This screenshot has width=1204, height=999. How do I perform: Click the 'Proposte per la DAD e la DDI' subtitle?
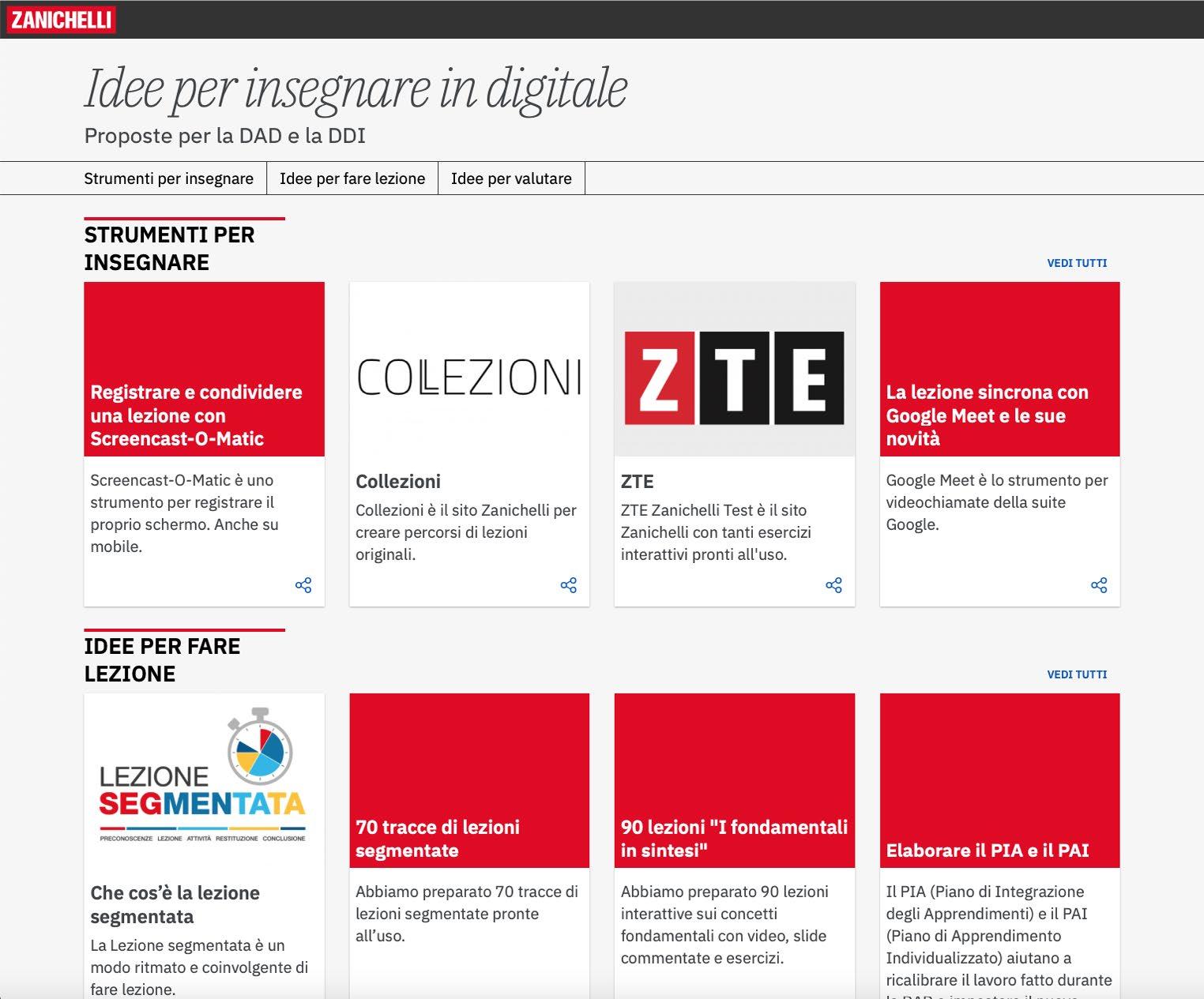pyautogui.click(x=225, y=136)
